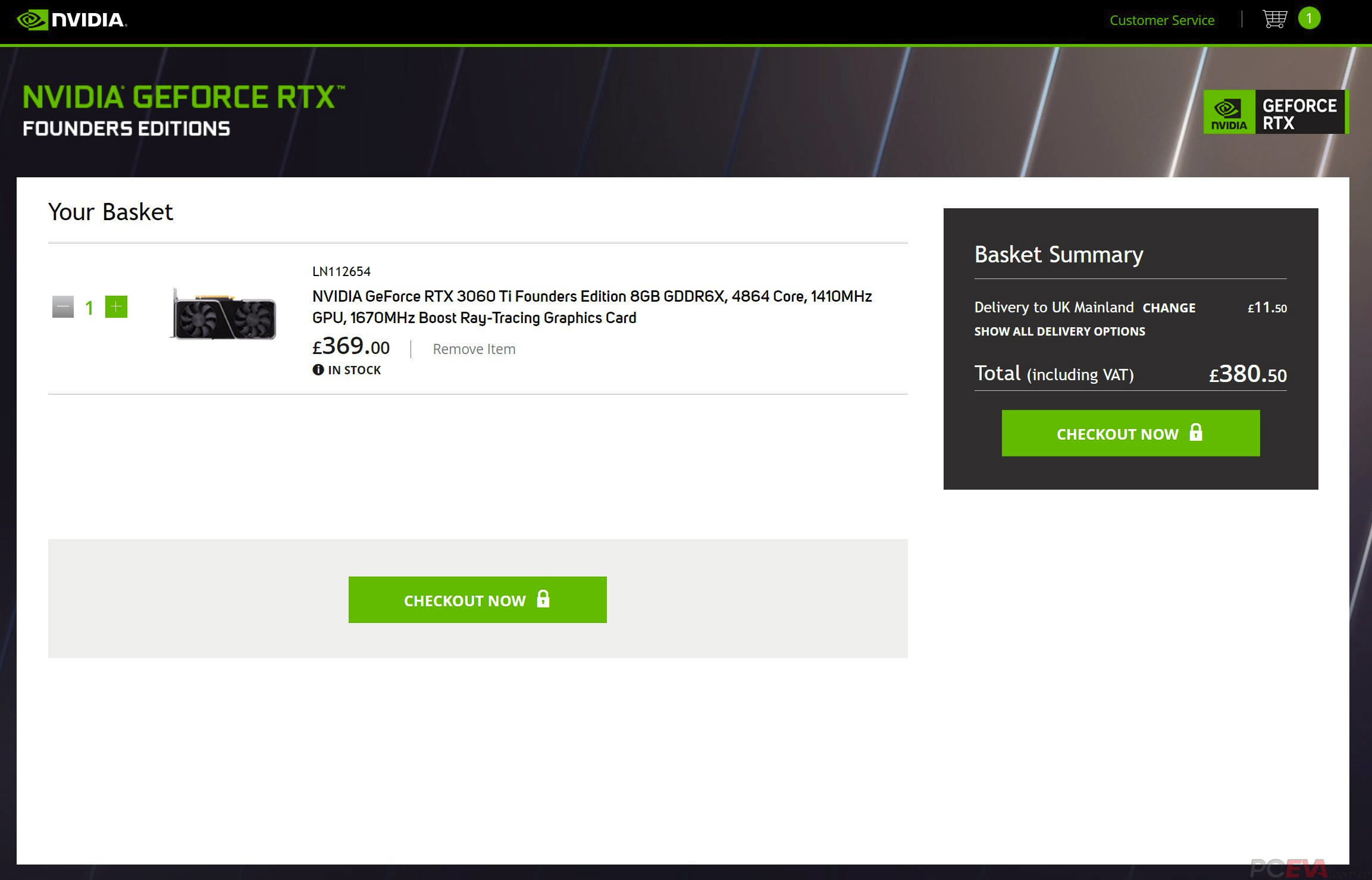1372x880 pixels.
Task: Open the shopping cart icon
Action: pyautogui.click(x=1274, y=19)
